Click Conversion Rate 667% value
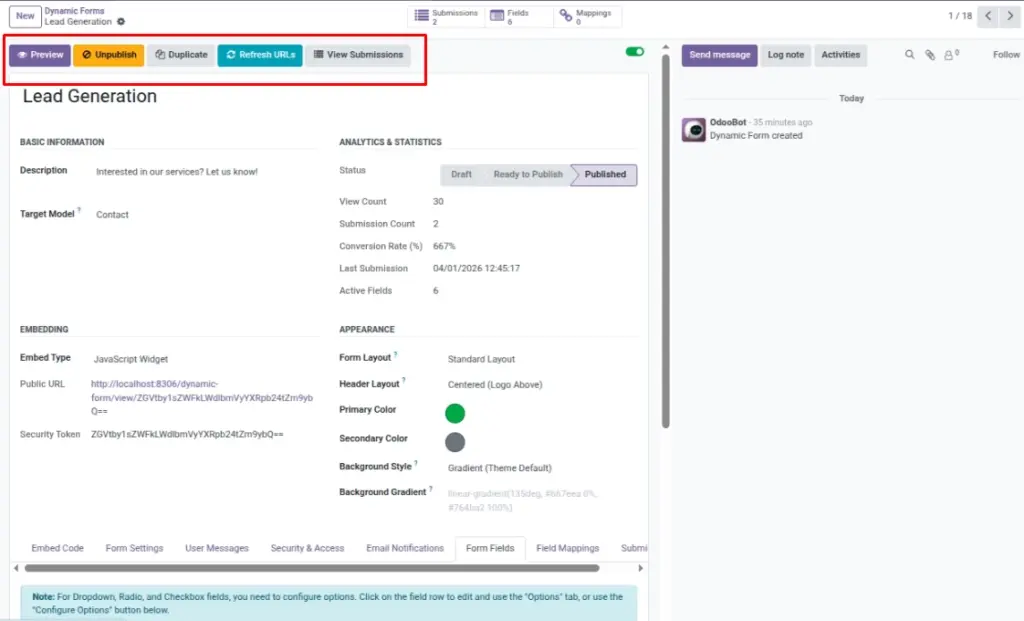This screenshot has width=1024, height=621. click(444, 246)
